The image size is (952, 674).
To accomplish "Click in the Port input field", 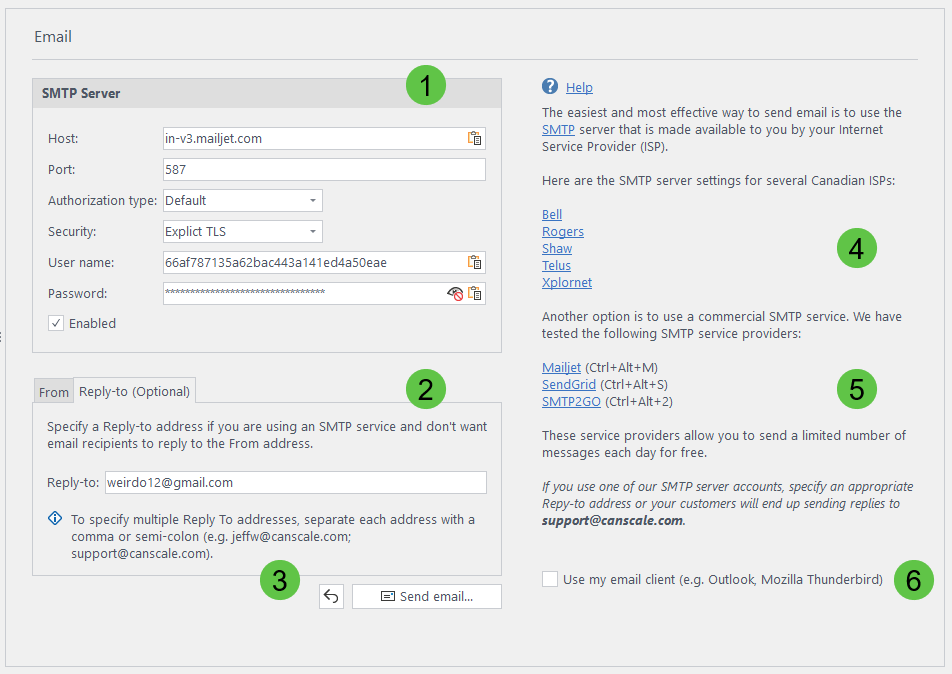I will 323,170.
